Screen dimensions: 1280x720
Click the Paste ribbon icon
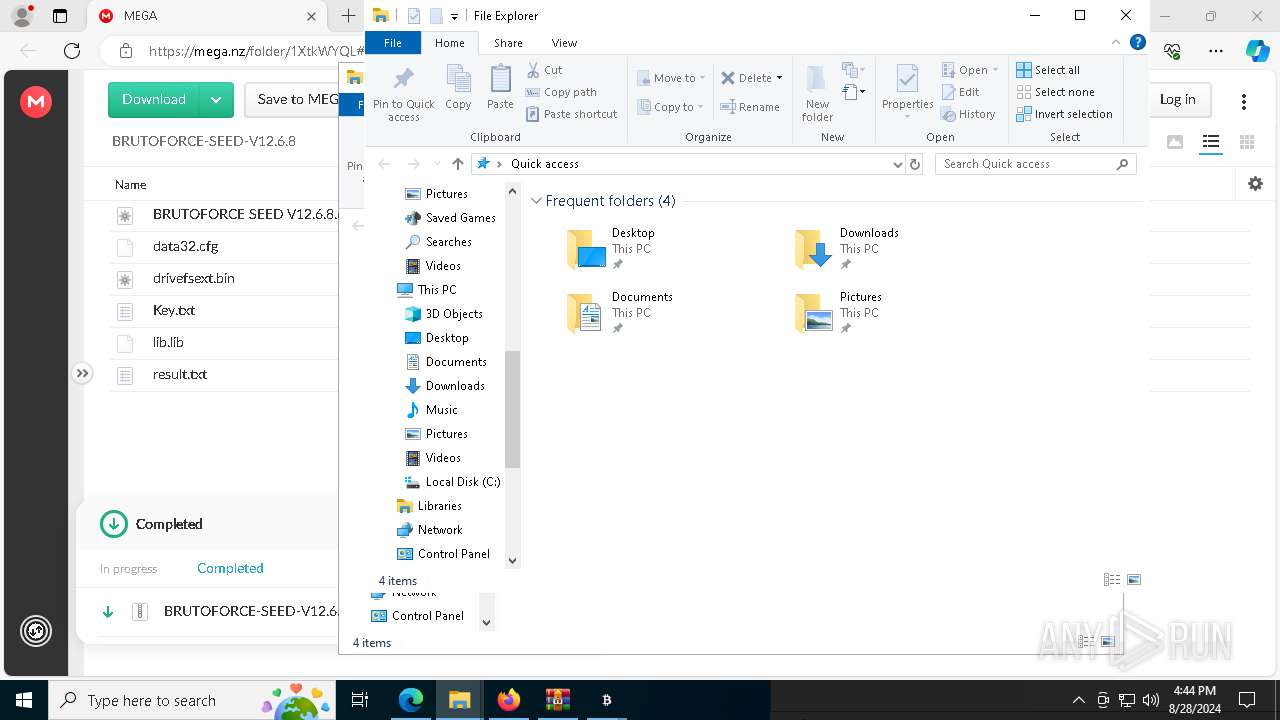pos(500,88)
